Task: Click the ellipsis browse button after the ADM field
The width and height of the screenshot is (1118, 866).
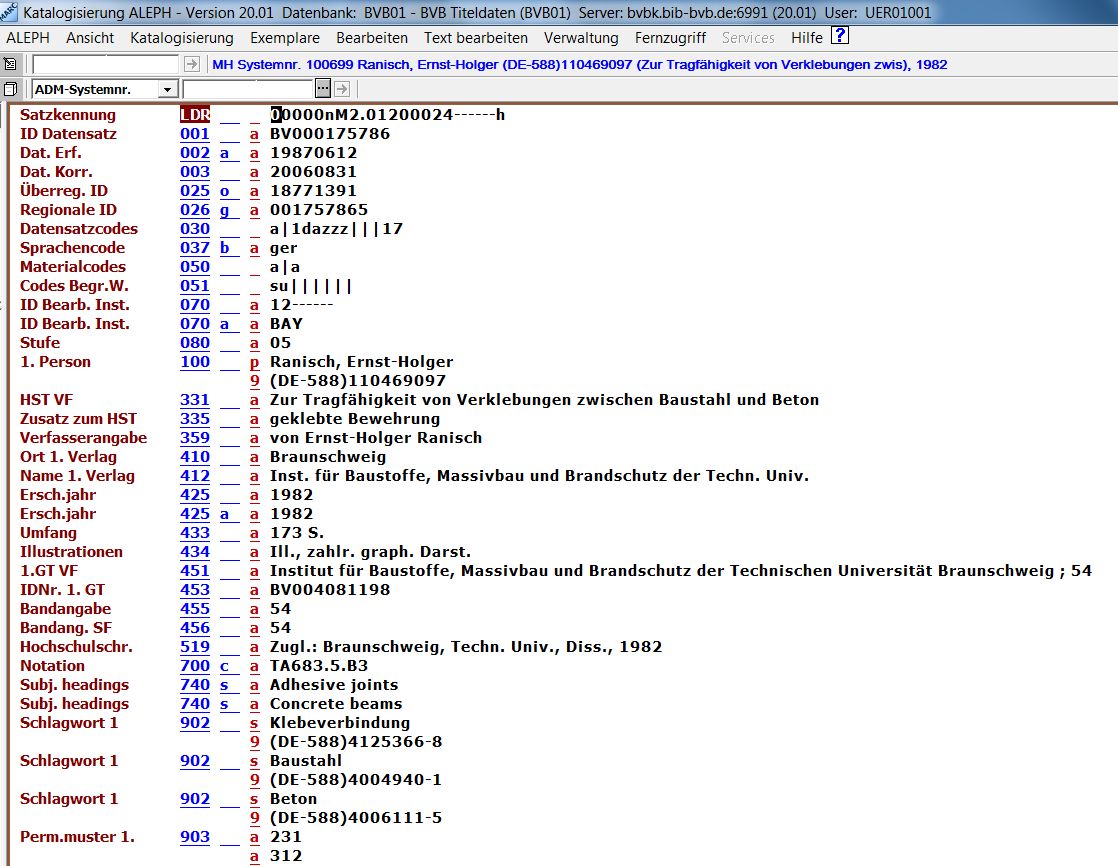Action: [x=323, y=89]
